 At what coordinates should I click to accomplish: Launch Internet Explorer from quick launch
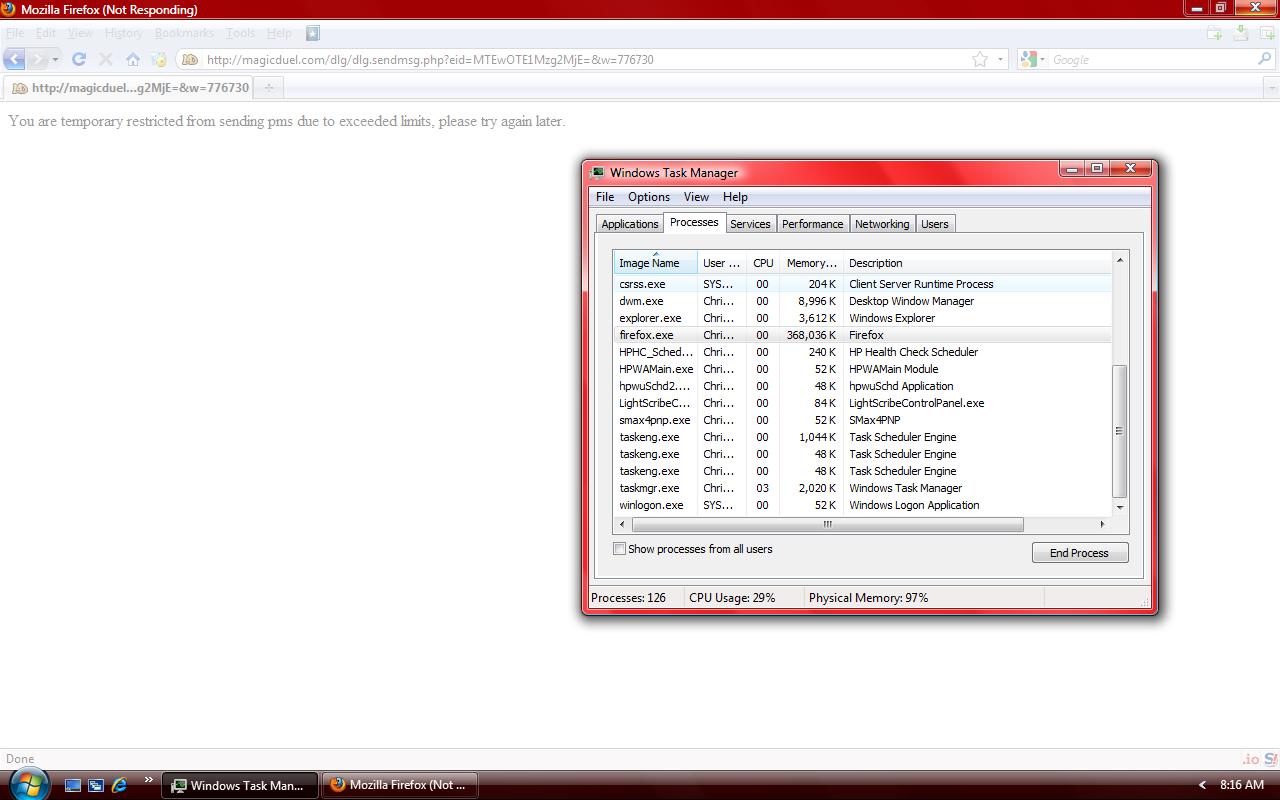tap(119, 785)
